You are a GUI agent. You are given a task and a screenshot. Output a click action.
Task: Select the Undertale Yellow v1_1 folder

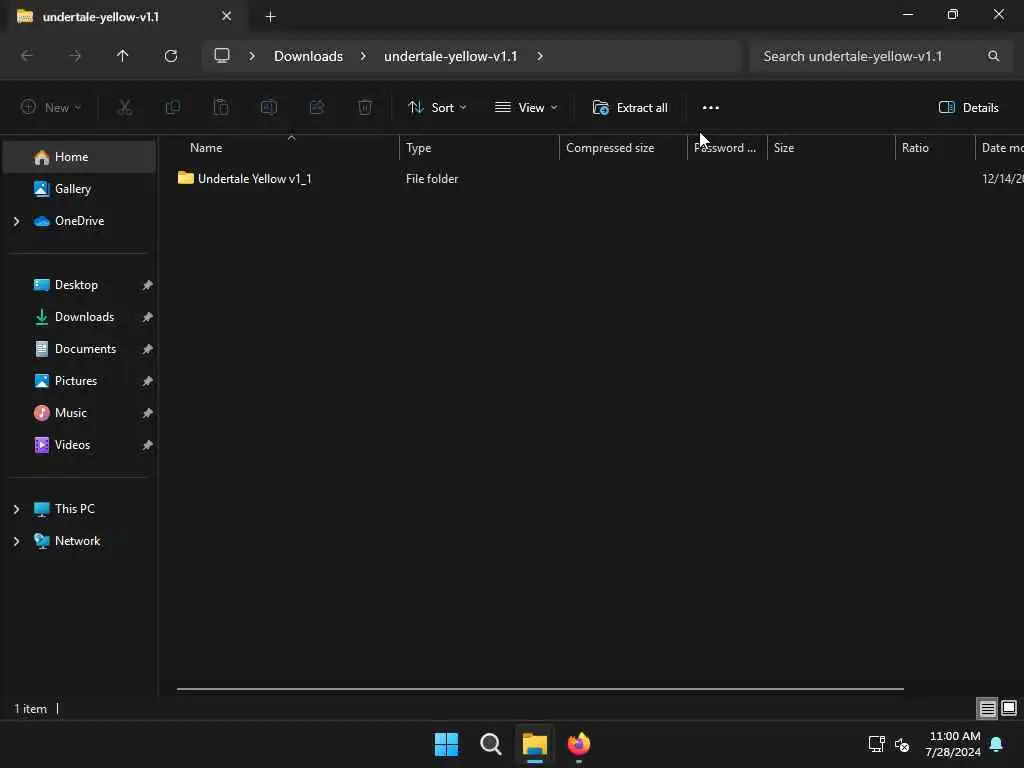(x=255, y=178)
